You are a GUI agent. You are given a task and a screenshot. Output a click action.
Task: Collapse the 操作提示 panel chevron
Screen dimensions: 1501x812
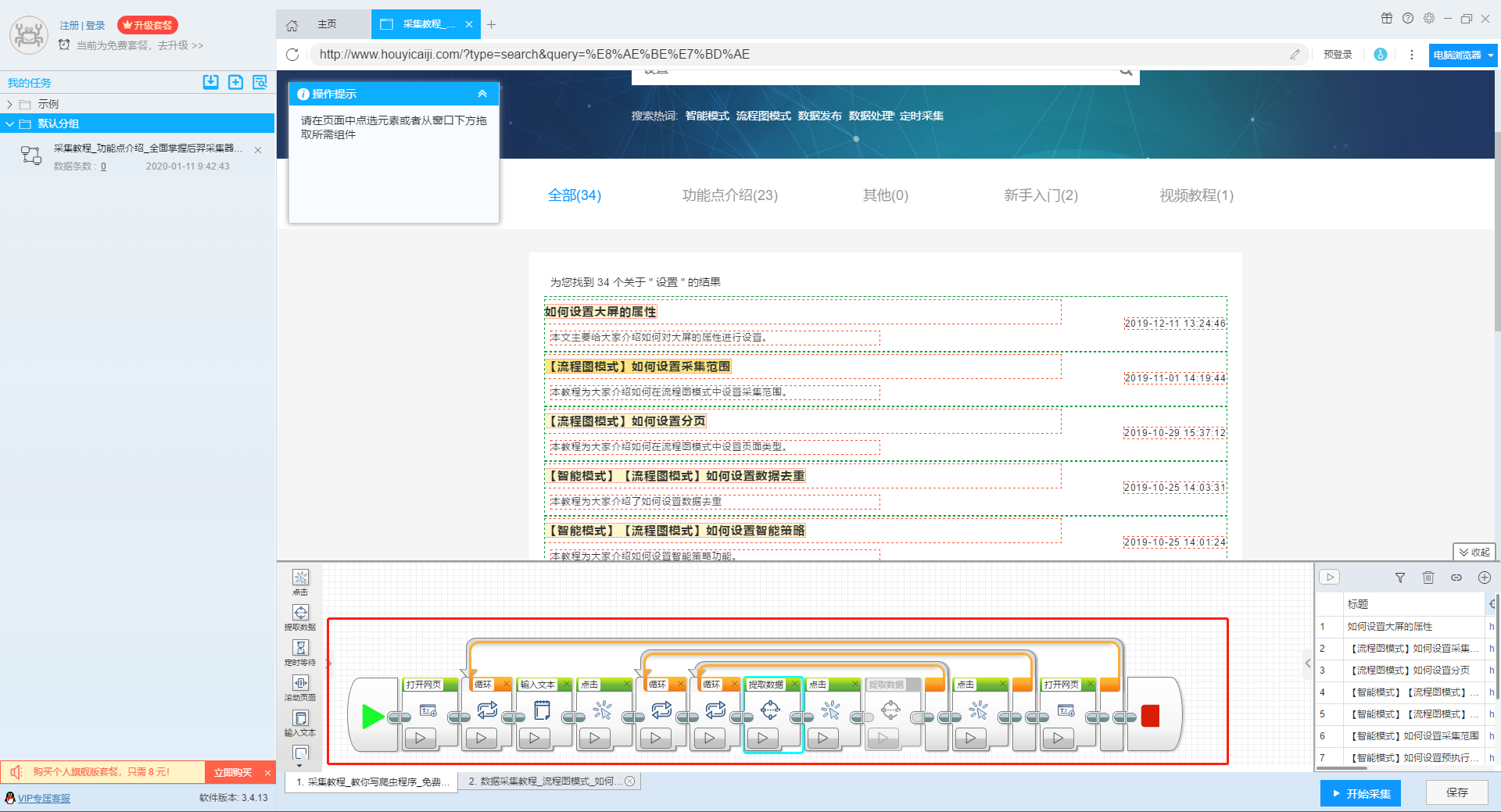[482, 94]
